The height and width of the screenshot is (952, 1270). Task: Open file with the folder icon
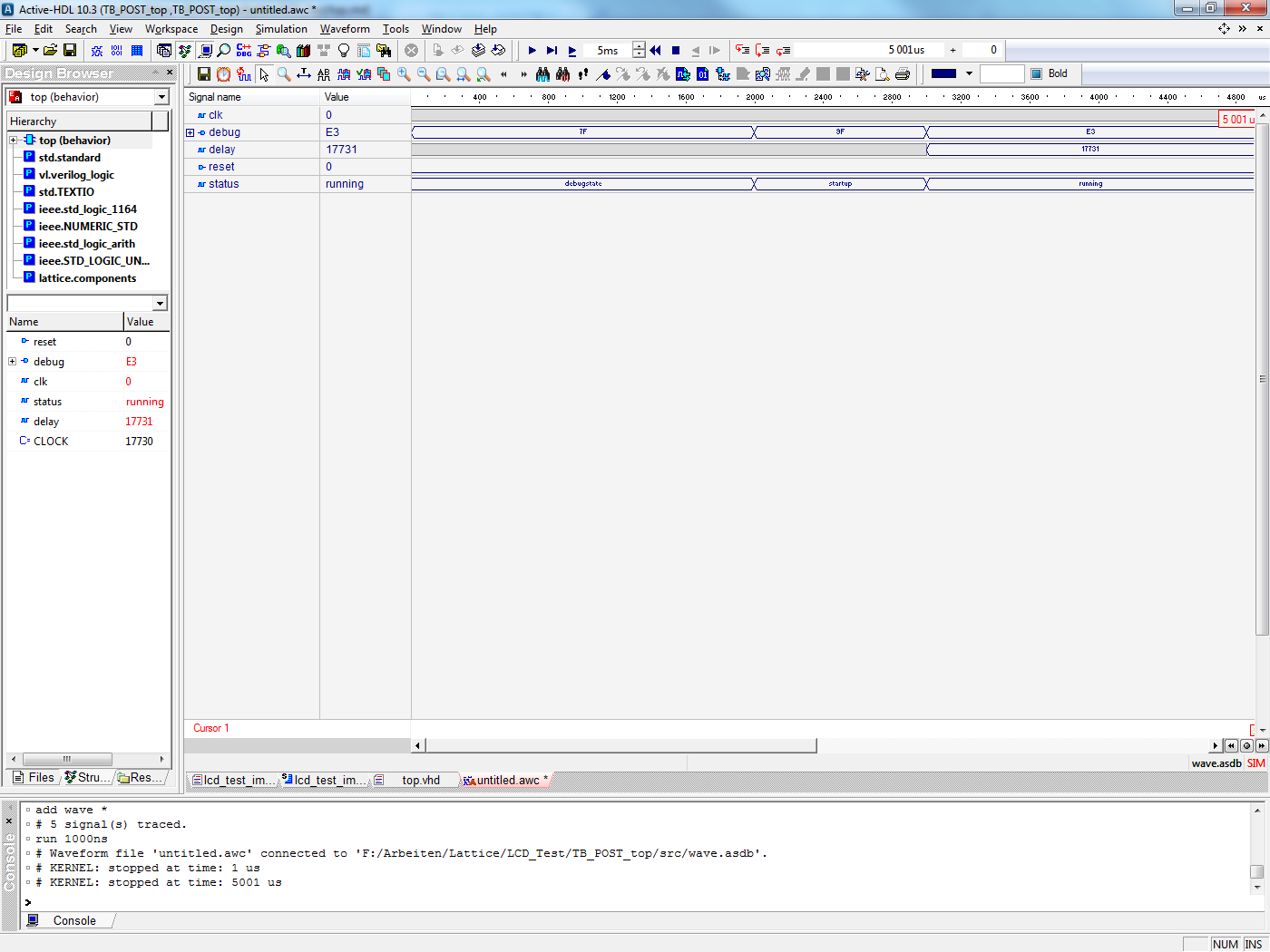pyautogui.click(x=50, y=51)
